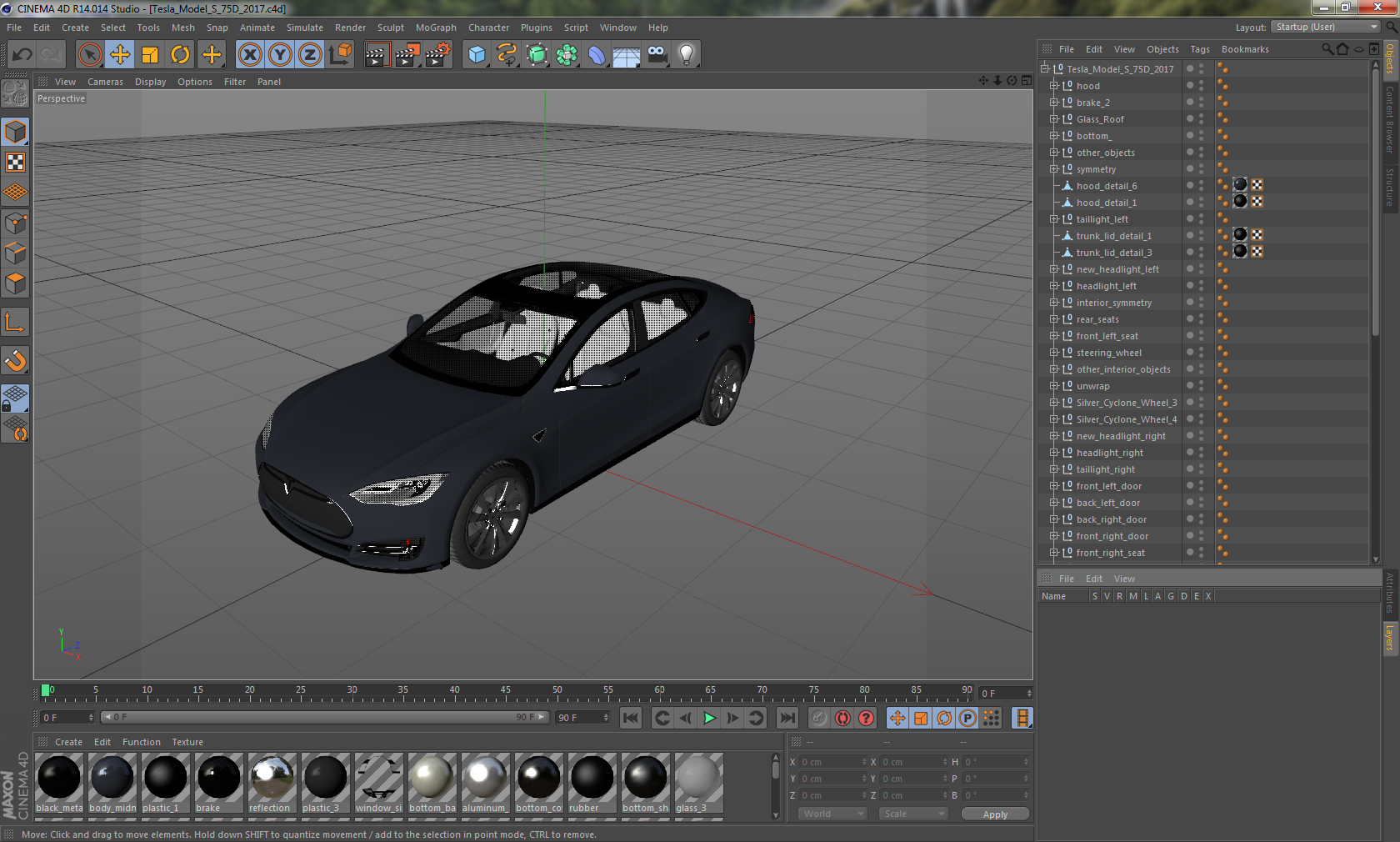Toggle Y axis lock
Image resolution: width=1400 pixels, height=842 pixels.
coord(280,55)
